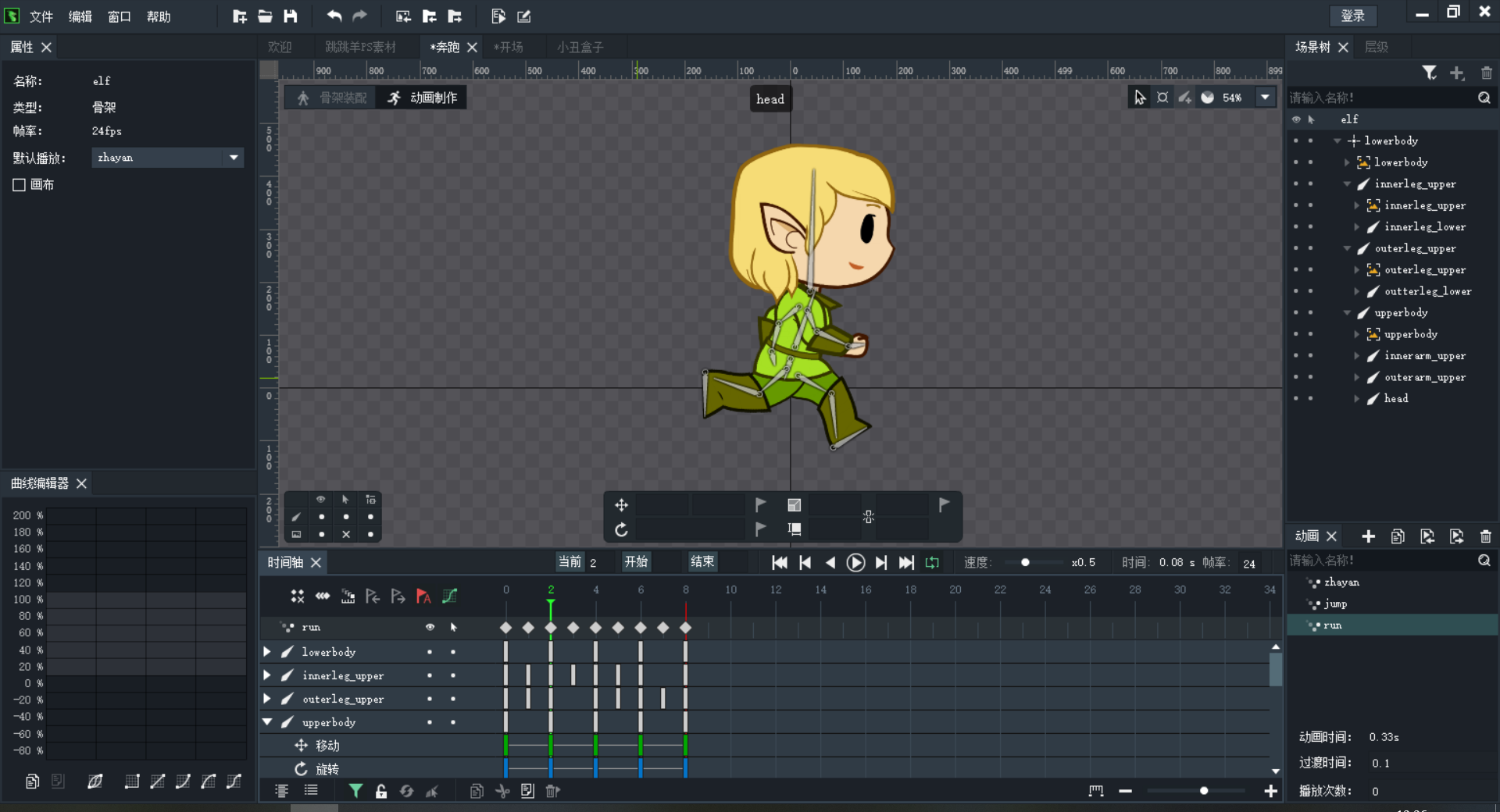The height and width of the screenshot is (812, 1500).
Task: Click the filter funnel in scene tree
Action: (x=1429, y=73)
